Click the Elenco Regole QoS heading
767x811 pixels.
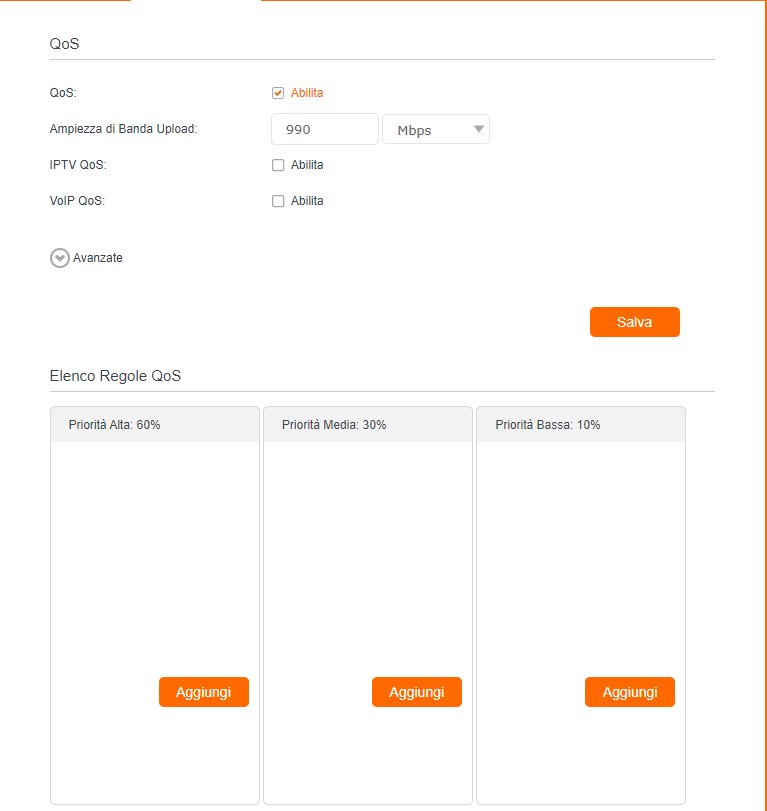(115, 376)
